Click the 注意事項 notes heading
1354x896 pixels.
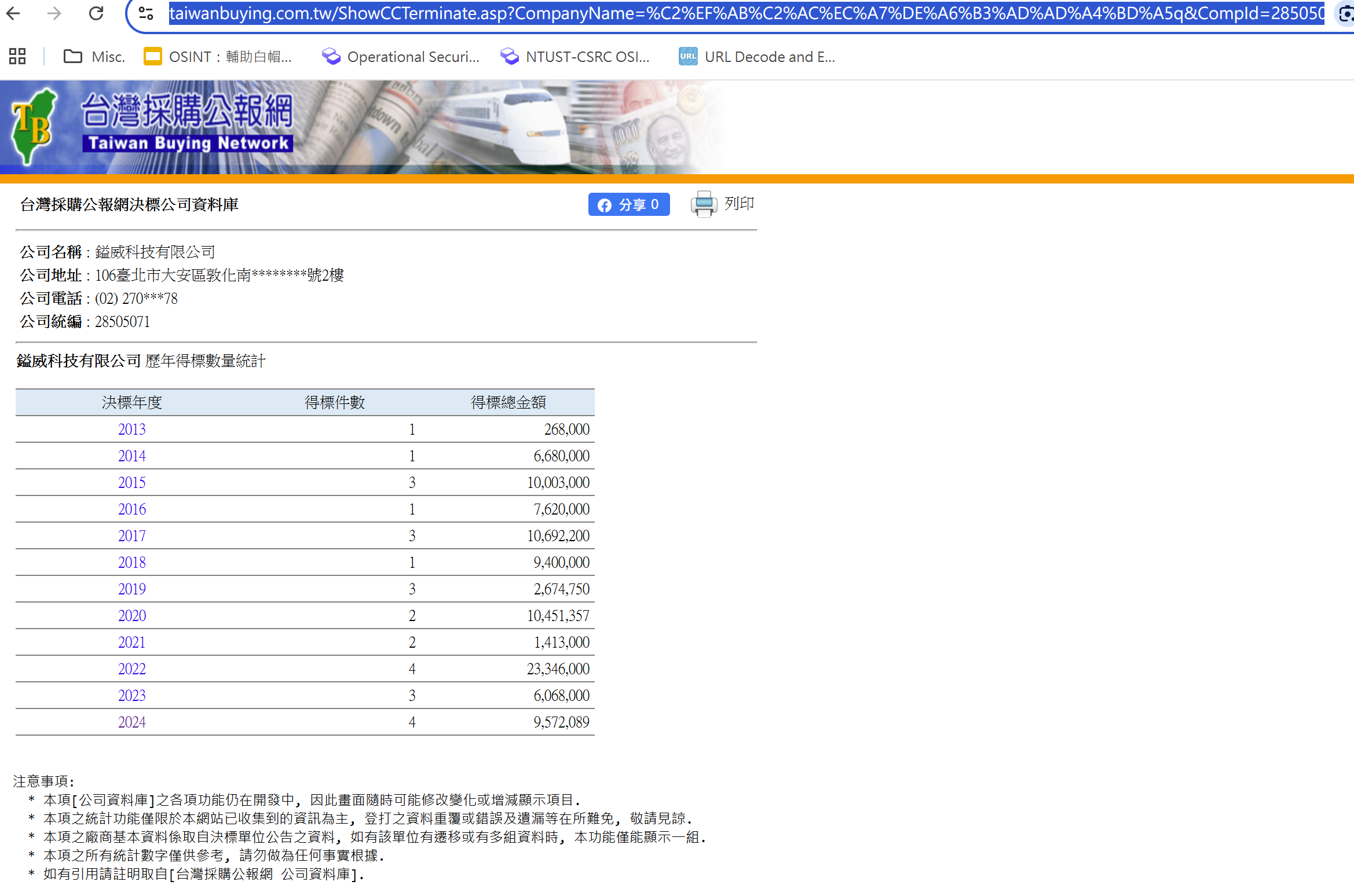click(44, 781)
